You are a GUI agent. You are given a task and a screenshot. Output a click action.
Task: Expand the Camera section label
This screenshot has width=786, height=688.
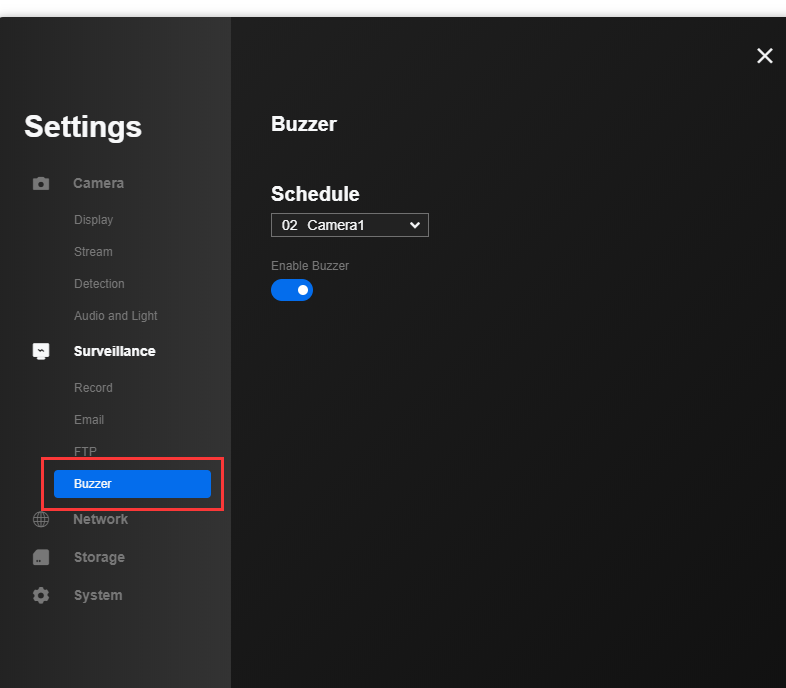(x=99, y=184)
